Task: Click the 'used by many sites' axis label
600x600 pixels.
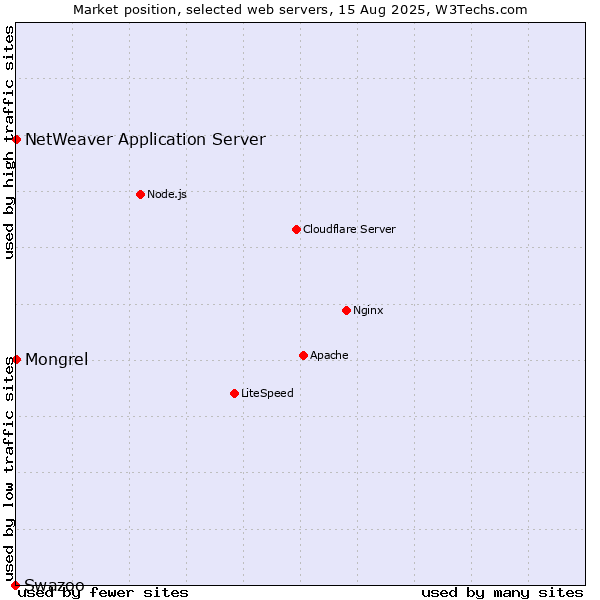Action: [502, 593]
